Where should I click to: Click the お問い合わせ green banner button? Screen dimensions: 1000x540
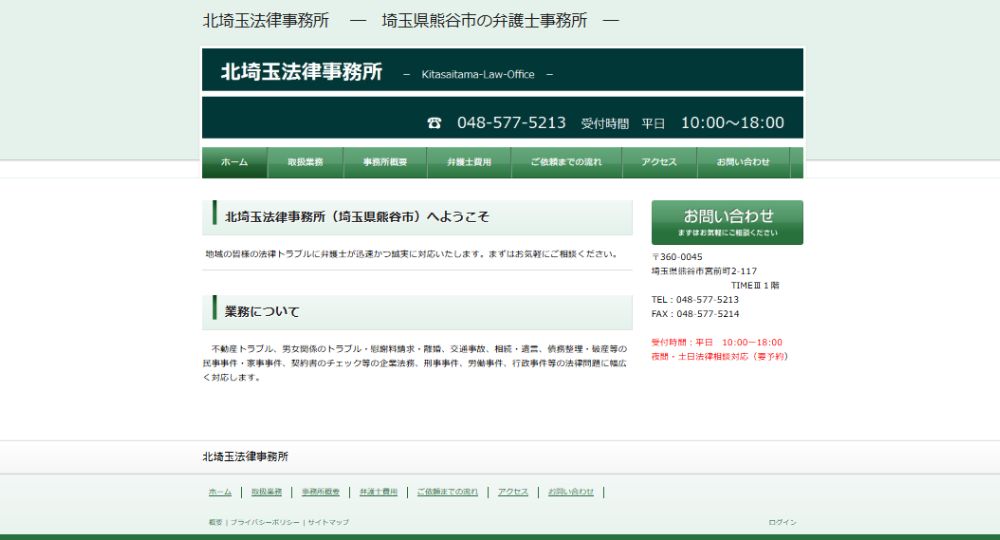tap(727, 222)
